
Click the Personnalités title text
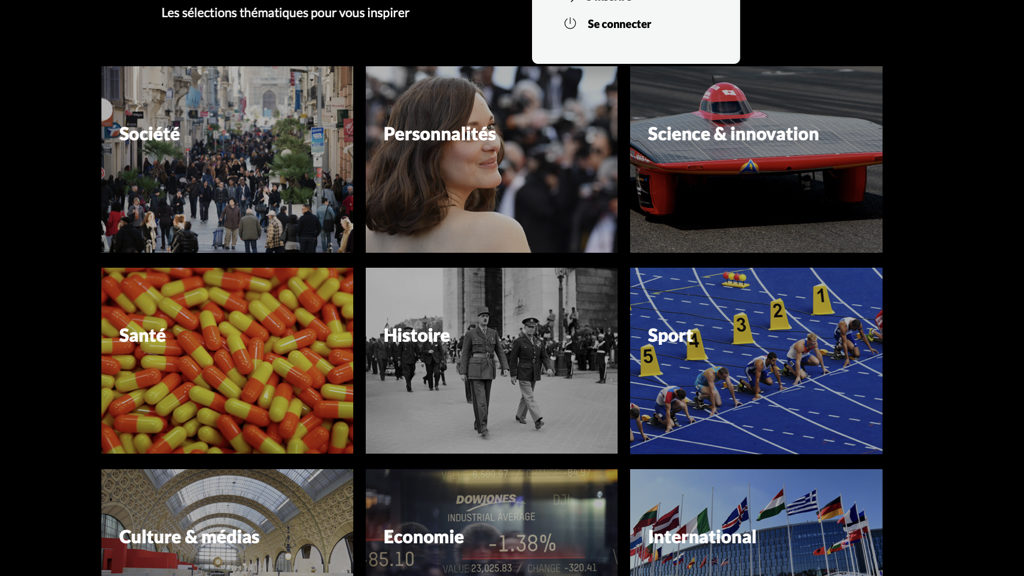[440, 134]
